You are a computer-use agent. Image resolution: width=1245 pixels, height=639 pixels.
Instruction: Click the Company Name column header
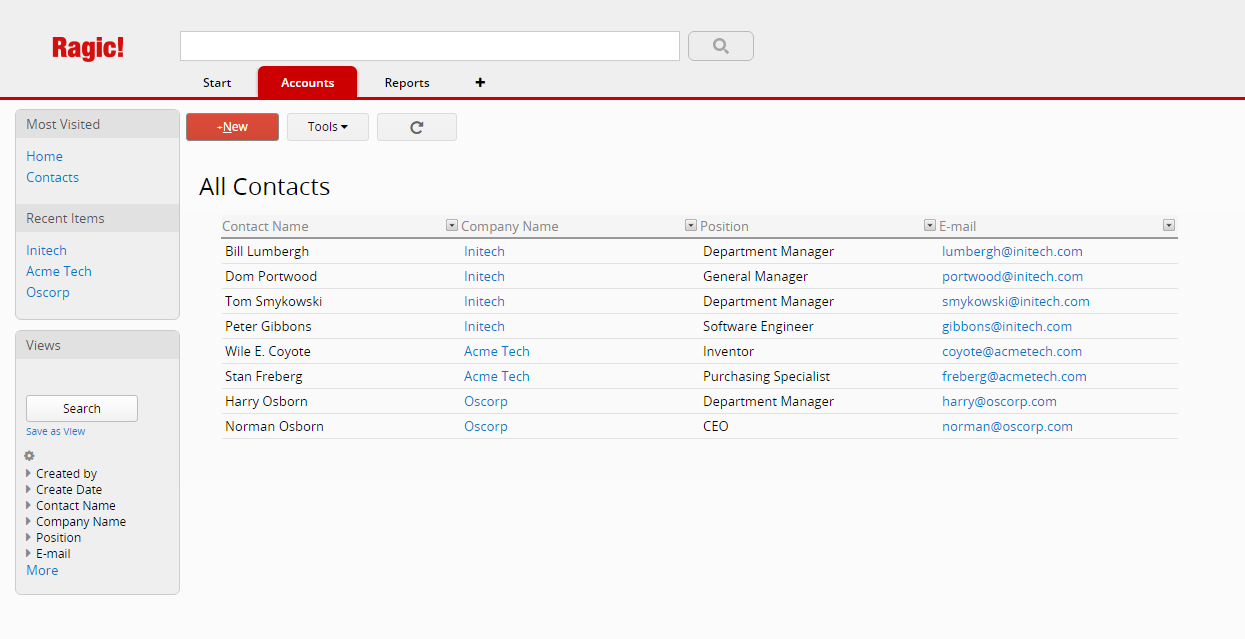pos(510,227)
